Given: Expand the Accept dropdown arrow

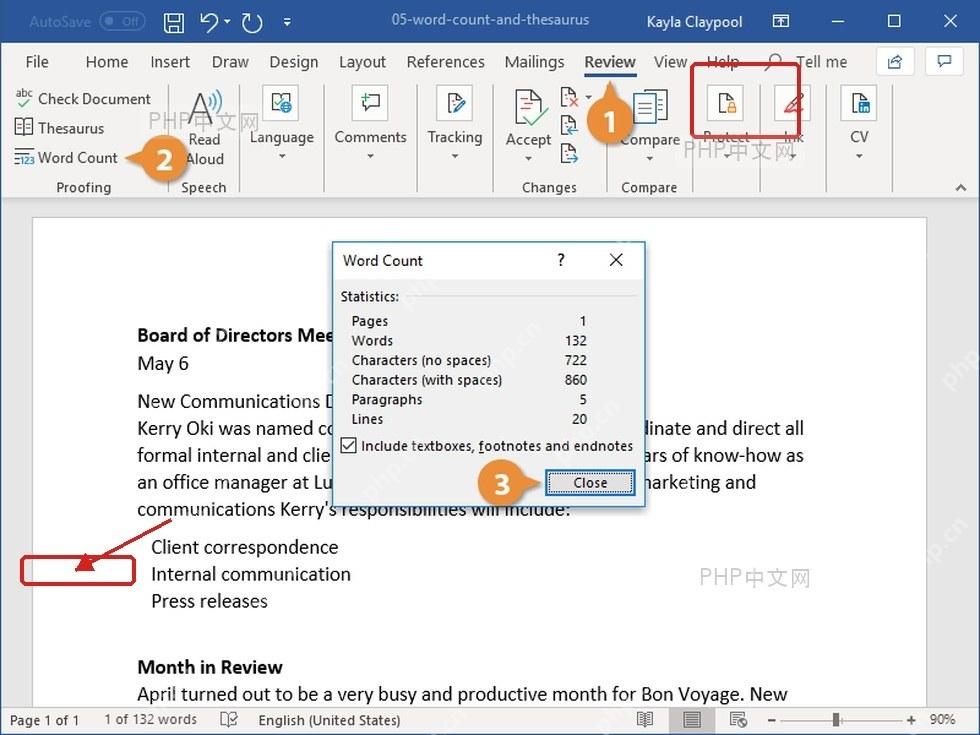Looking at the screenshot, I should [x=529, y=159].
